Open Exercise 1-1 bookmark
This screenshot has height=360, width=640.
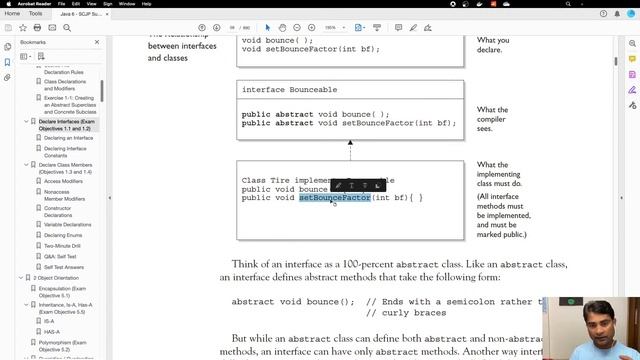(x=70, y=105)
